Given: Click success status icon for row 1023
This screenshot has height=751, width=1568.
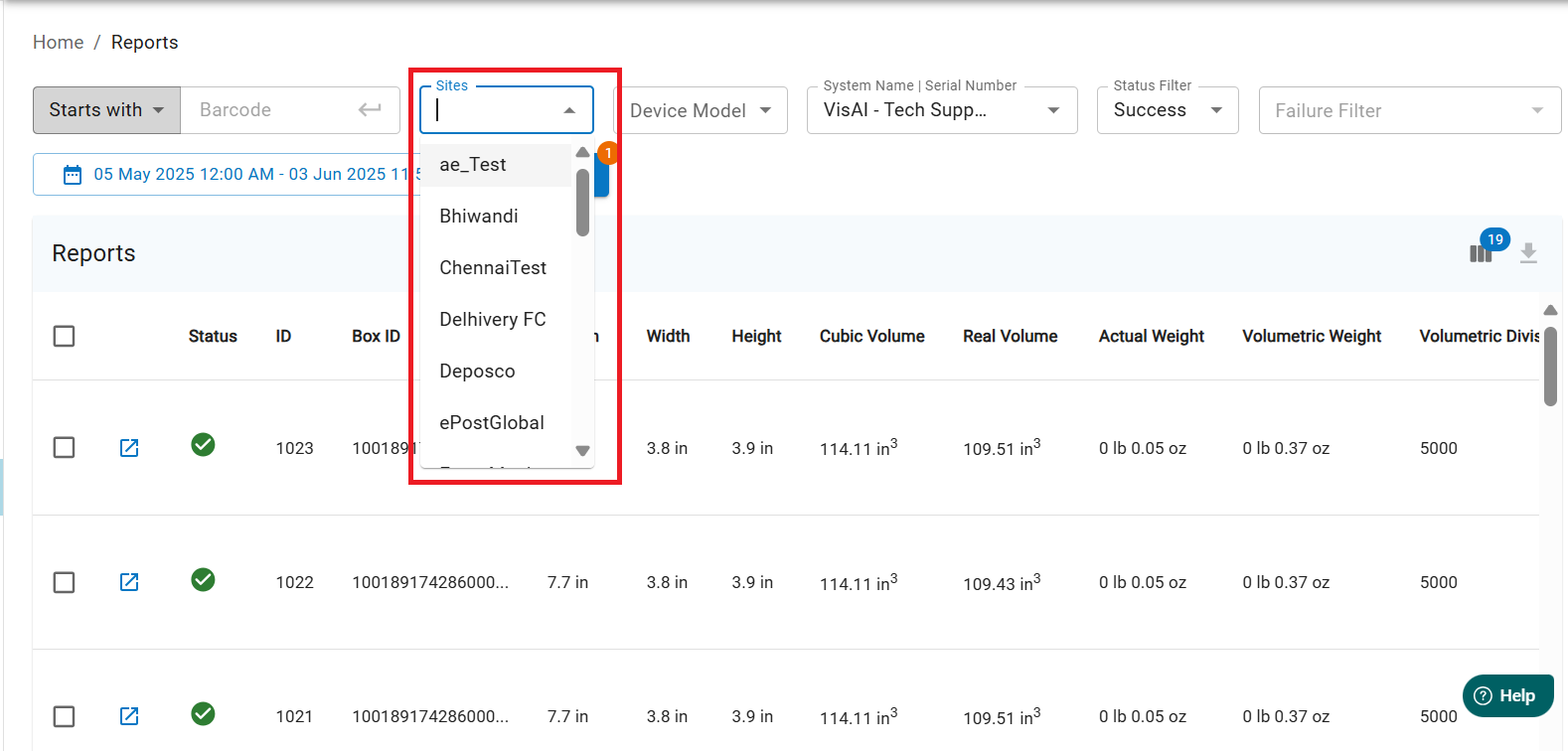Looking at the screenshot, I should 203,444.
